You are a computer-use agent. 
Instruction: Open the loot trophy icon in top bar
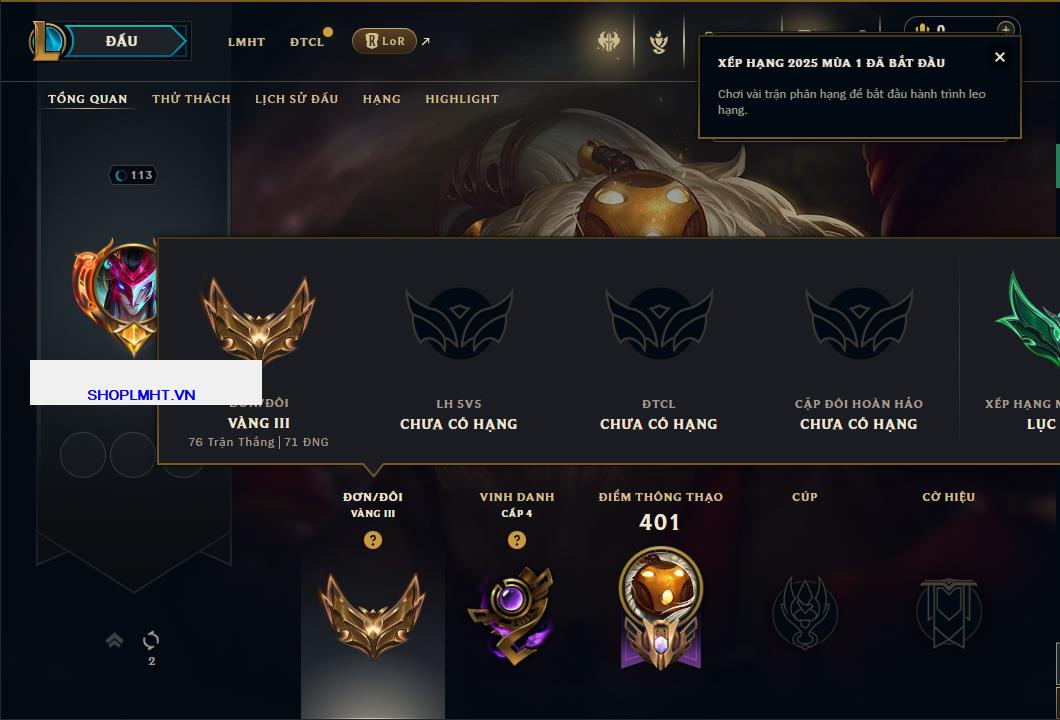click(658, 42)
